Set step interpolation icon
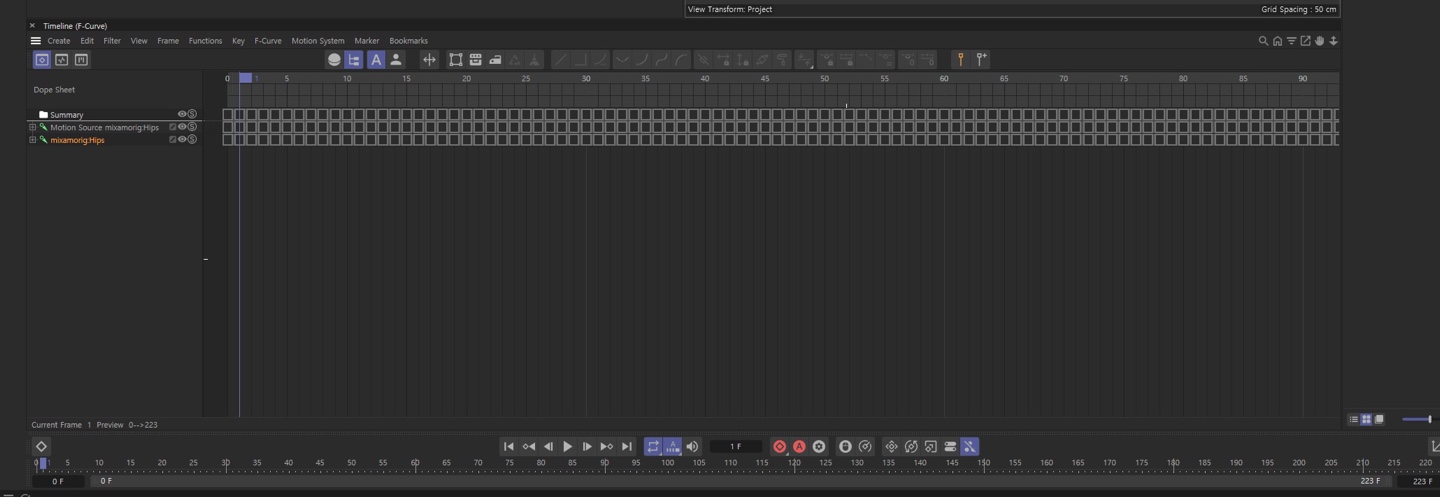This screenshot has width=1440, height=497. pos(580,60)
